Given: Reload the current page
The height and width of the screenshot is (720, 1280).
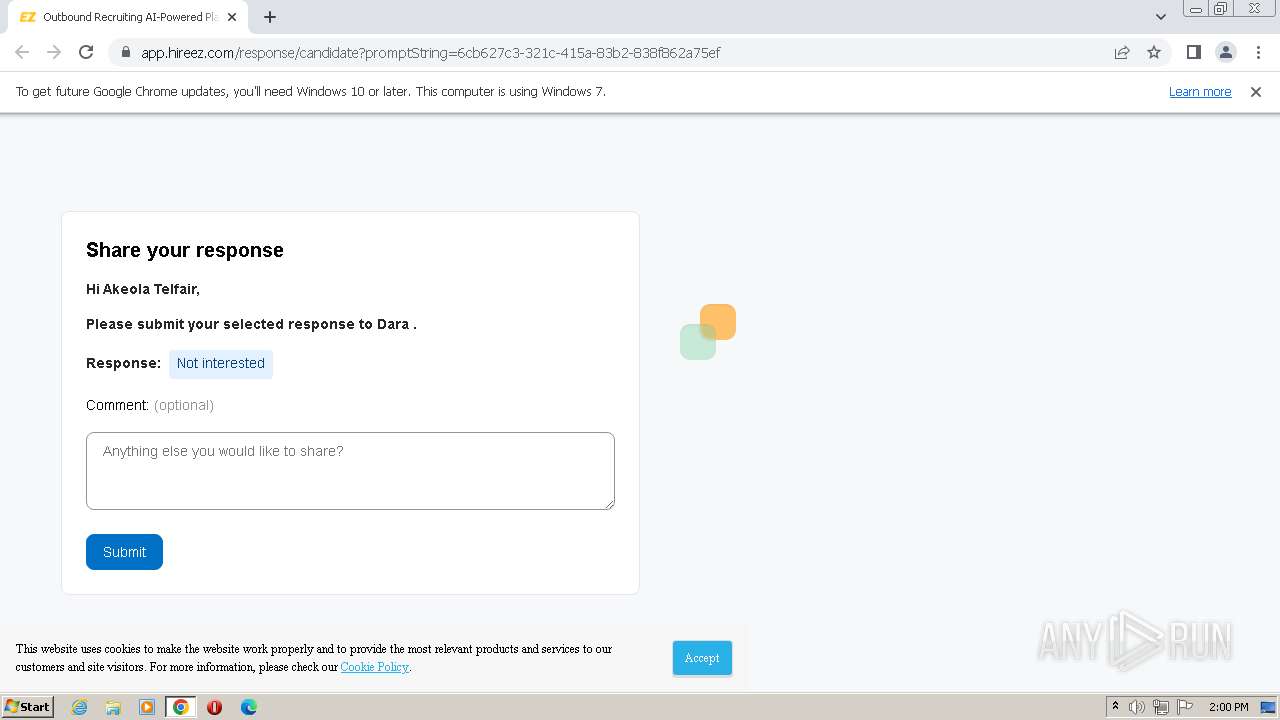Looking at the screenshot, I should [86, 52].
